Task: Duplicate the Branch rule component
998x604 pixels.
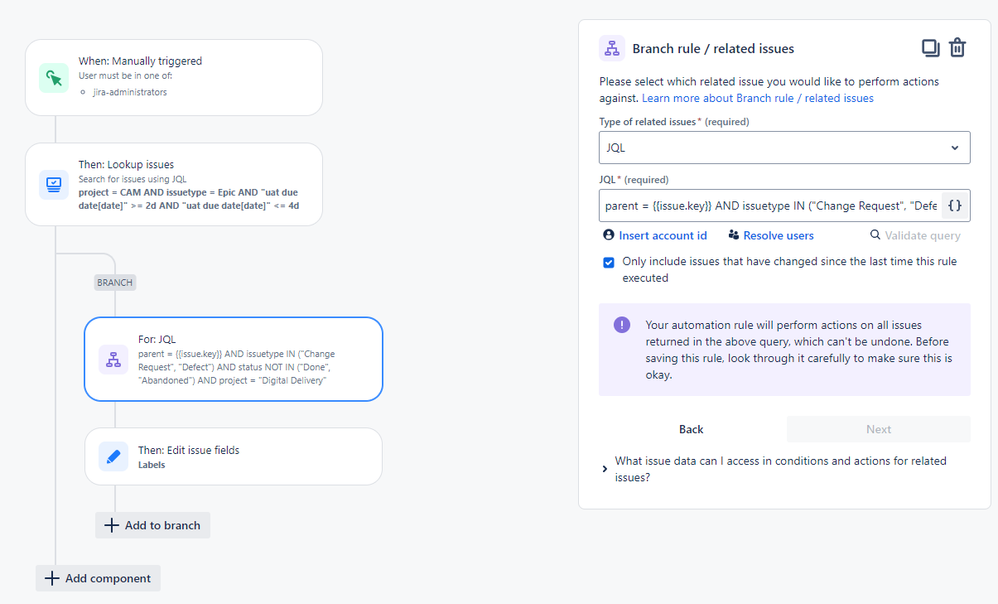Action: [x=930, y=48]
